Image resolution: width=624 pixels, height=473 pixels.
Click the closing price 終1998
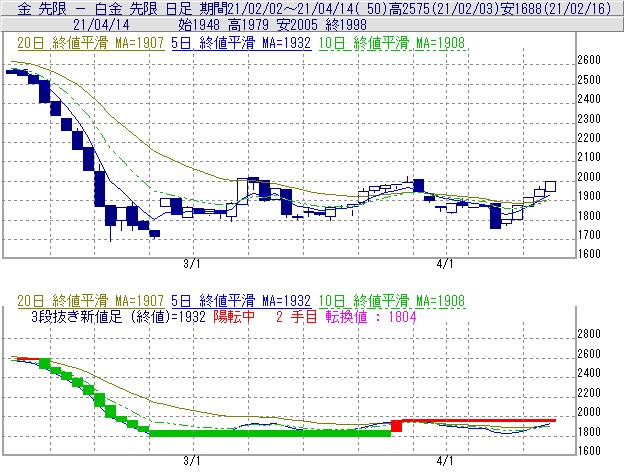click(x=346, y=25)
